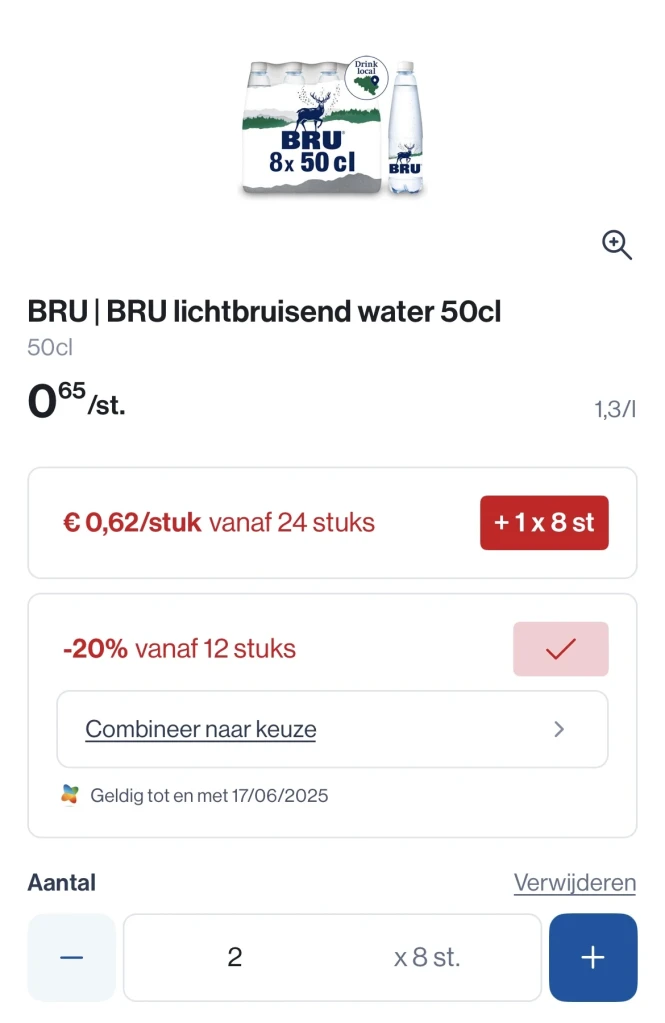Viewport: 665px width, 1023px height.
Task: Click the 0,65/st. price
Action: [76, 403]
